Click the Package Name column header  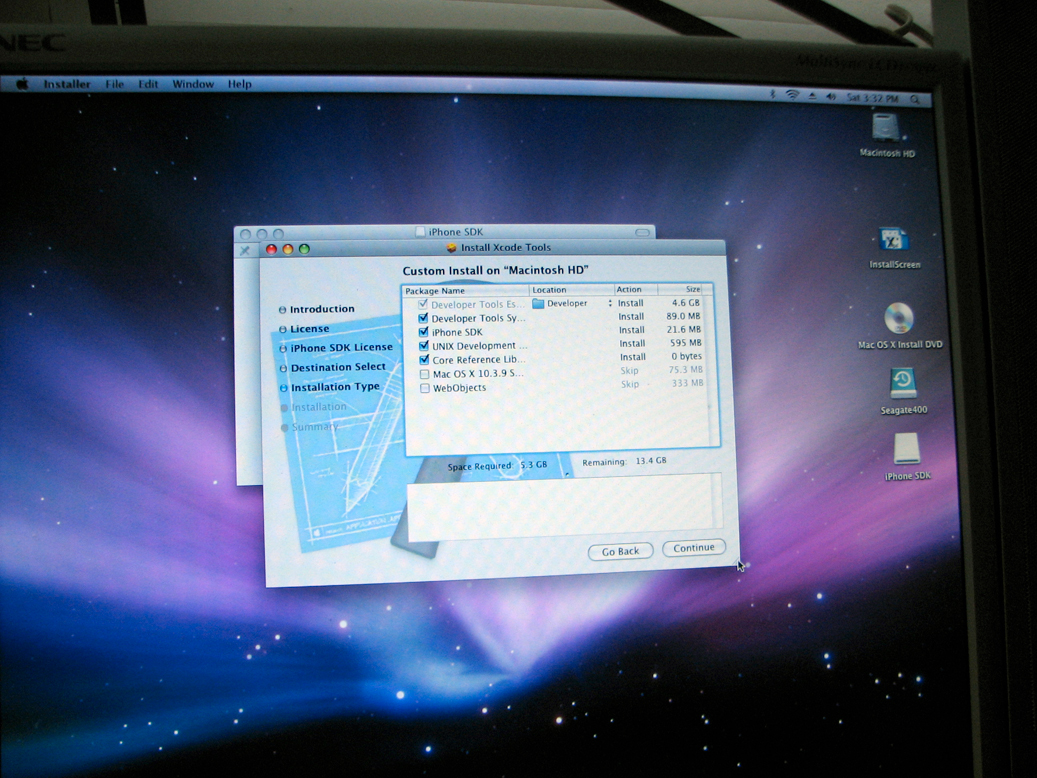(x=466, y=290)
